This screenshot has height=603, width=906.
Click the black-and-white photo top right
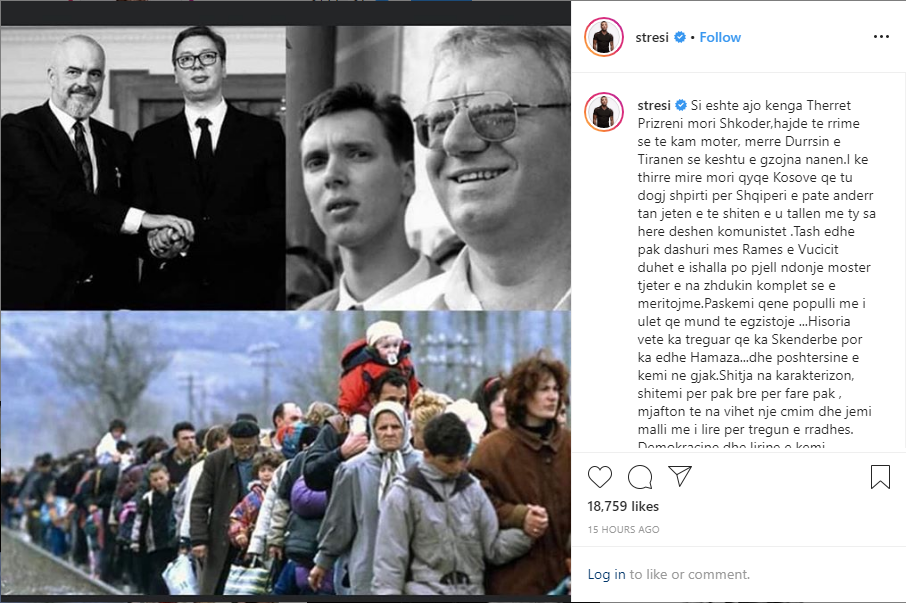(x=428, y=168)
